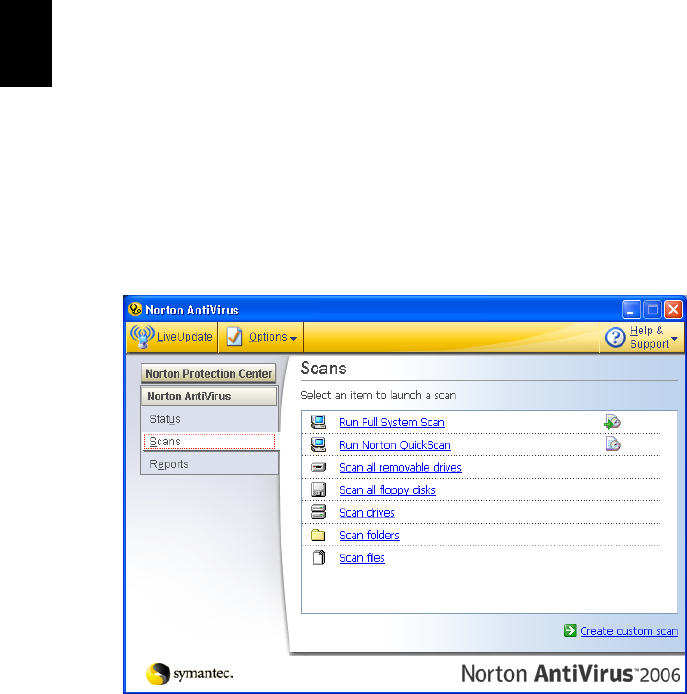This screenshot has width=687, height=694.
Task: Click the computer icon beside Run Full System Scan
Action: pos(318,422)
